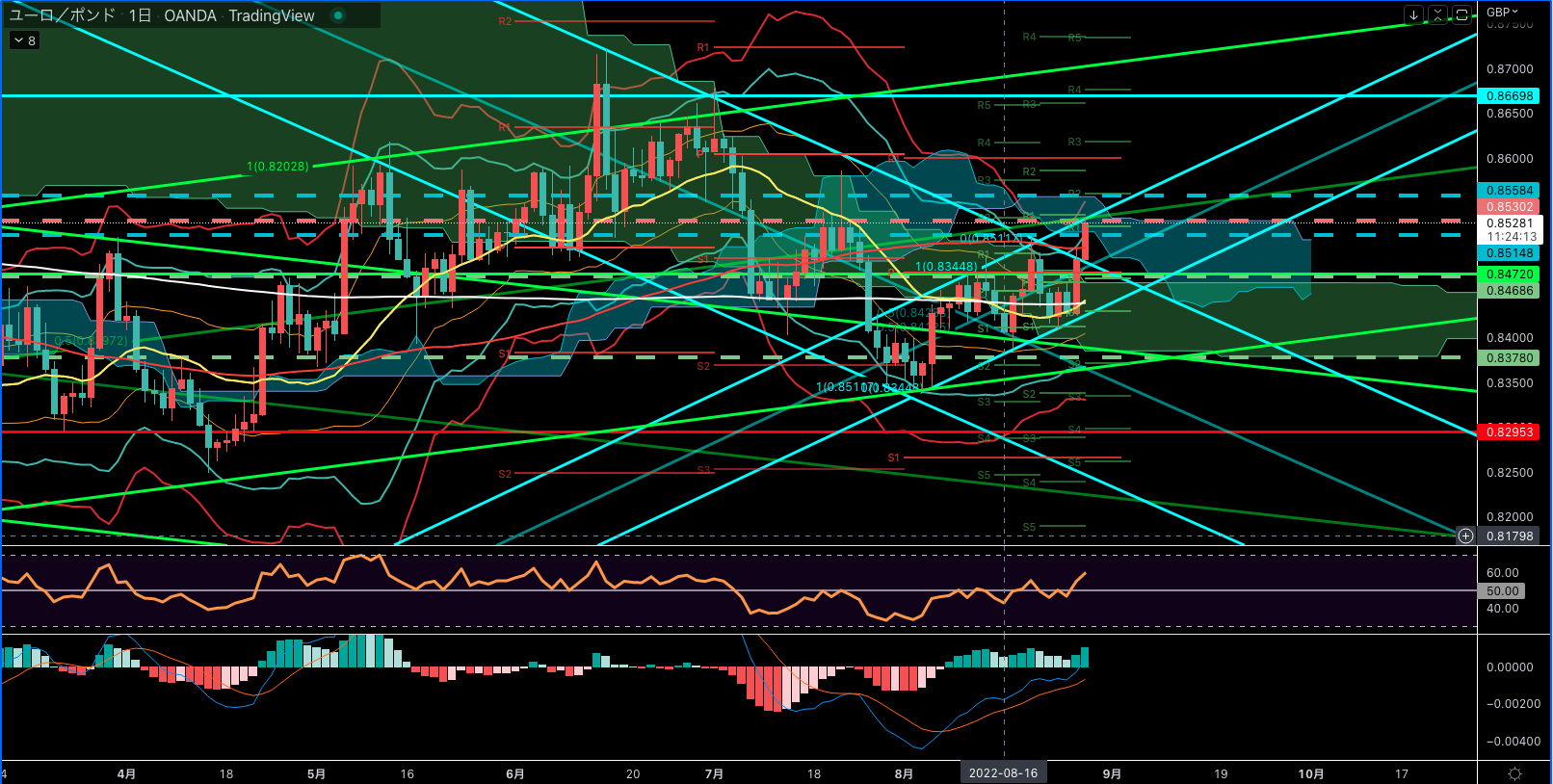Click the down-arrow pane button at top right

click(x=1413, y=14)
